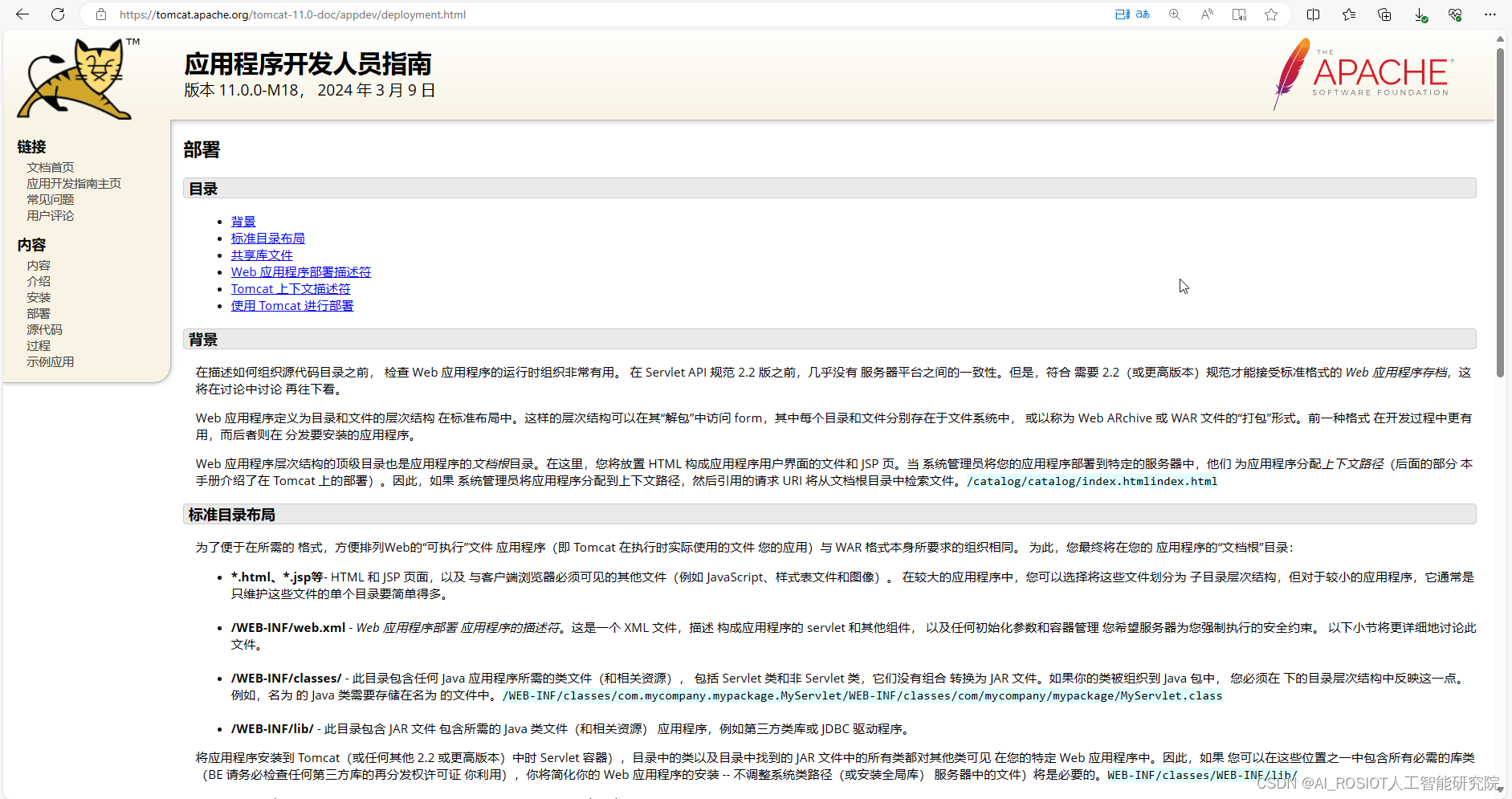Toggle split screen view
The image size is (1512, 799).
tap(1314, 14)
